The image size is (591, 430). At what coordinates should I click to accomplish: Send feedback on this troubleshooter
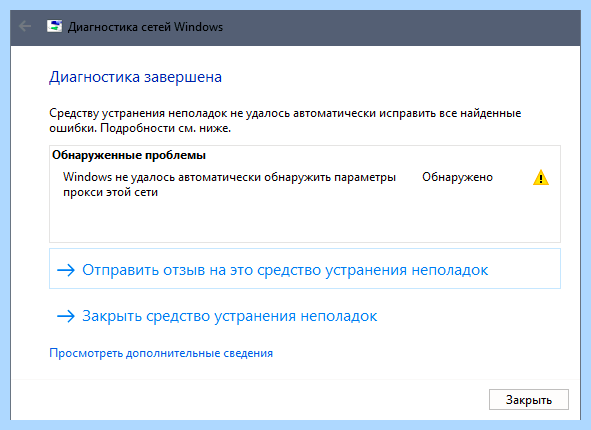click(305, 269)
